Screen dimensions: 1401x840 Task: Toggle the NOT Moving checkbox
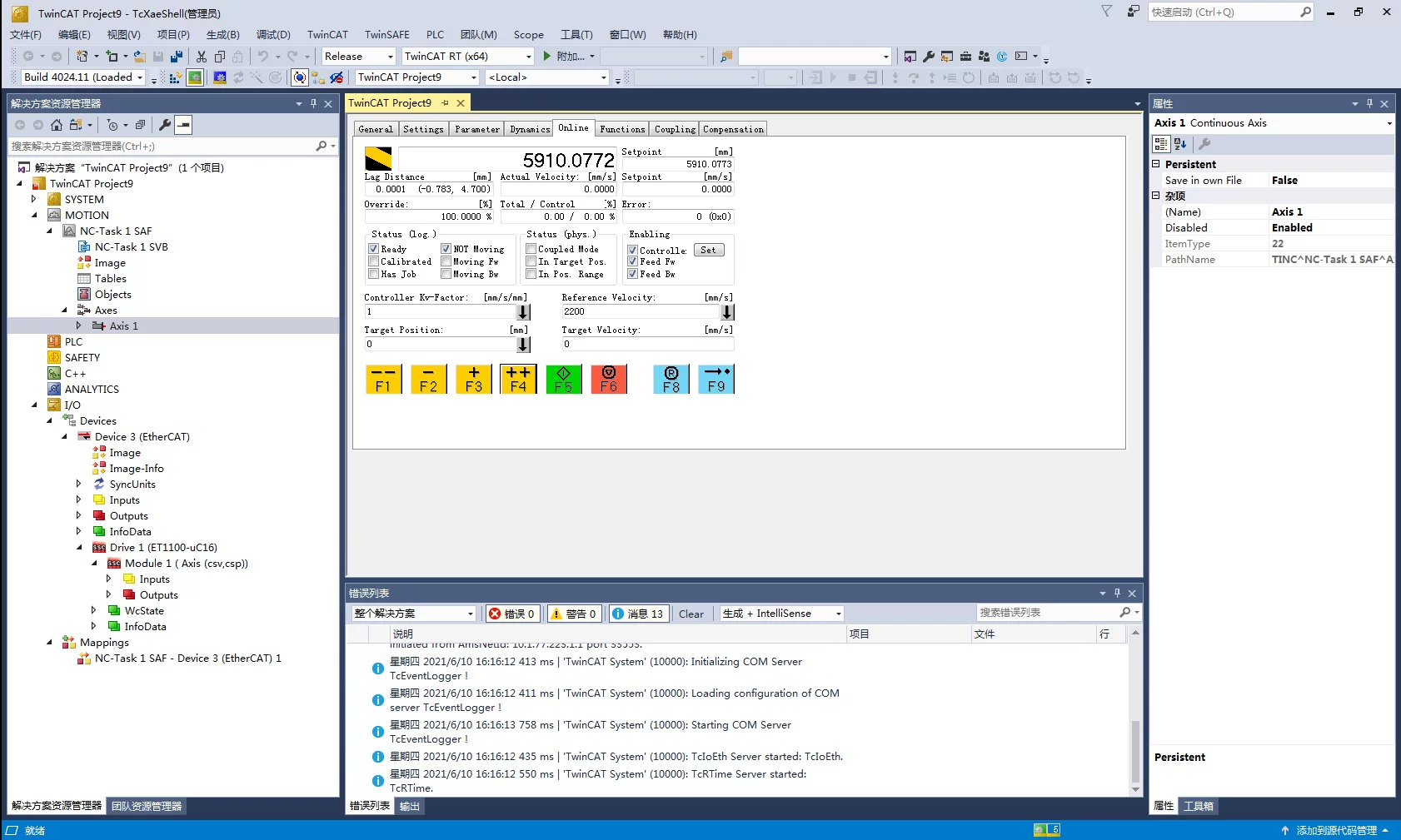(446, 249)
